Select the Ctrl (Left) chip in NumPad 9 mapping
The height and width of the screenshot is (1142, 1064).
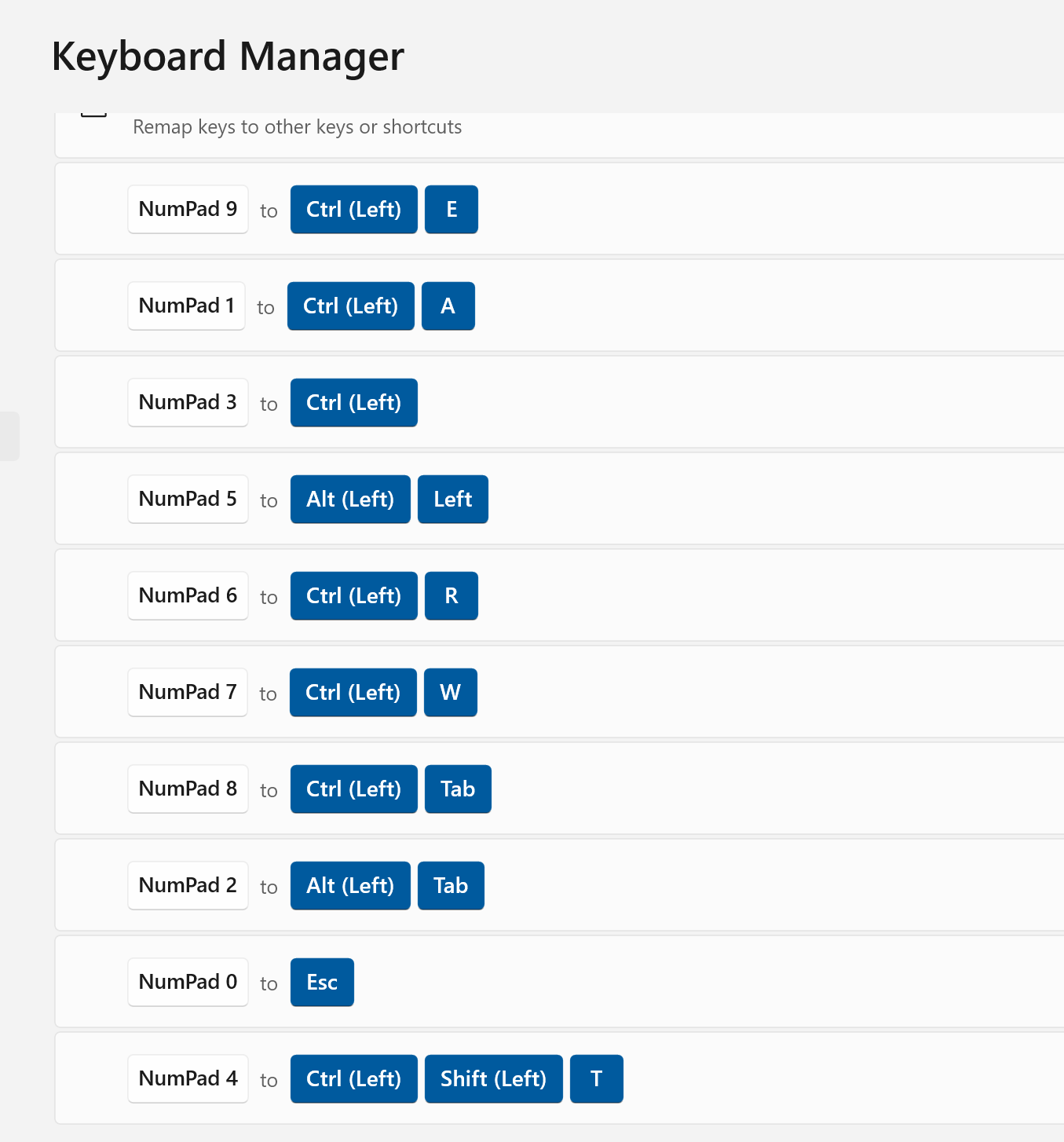pos(353,209)
